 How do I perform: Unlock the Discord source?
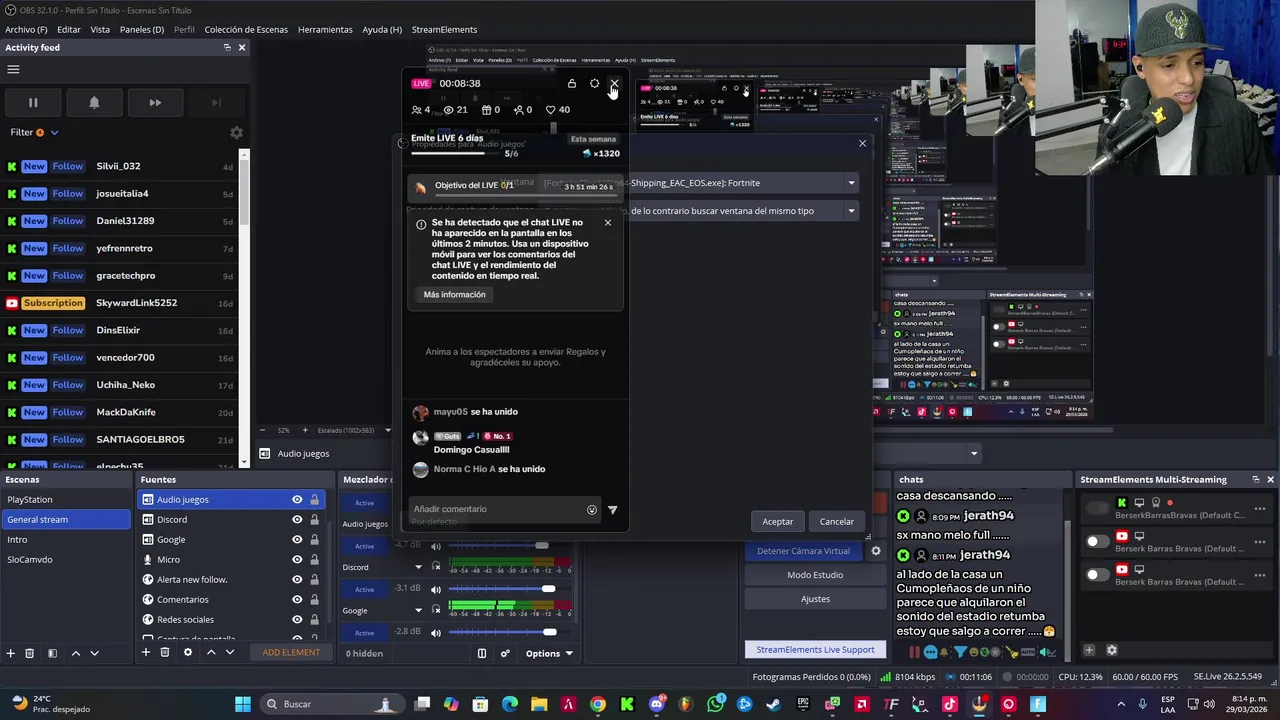314,519
